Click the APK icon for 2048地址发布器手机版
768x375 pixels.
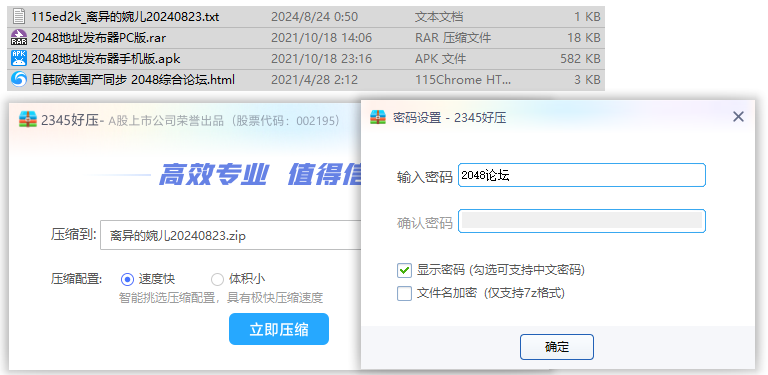pyautogui.click(x=19, y=58)
